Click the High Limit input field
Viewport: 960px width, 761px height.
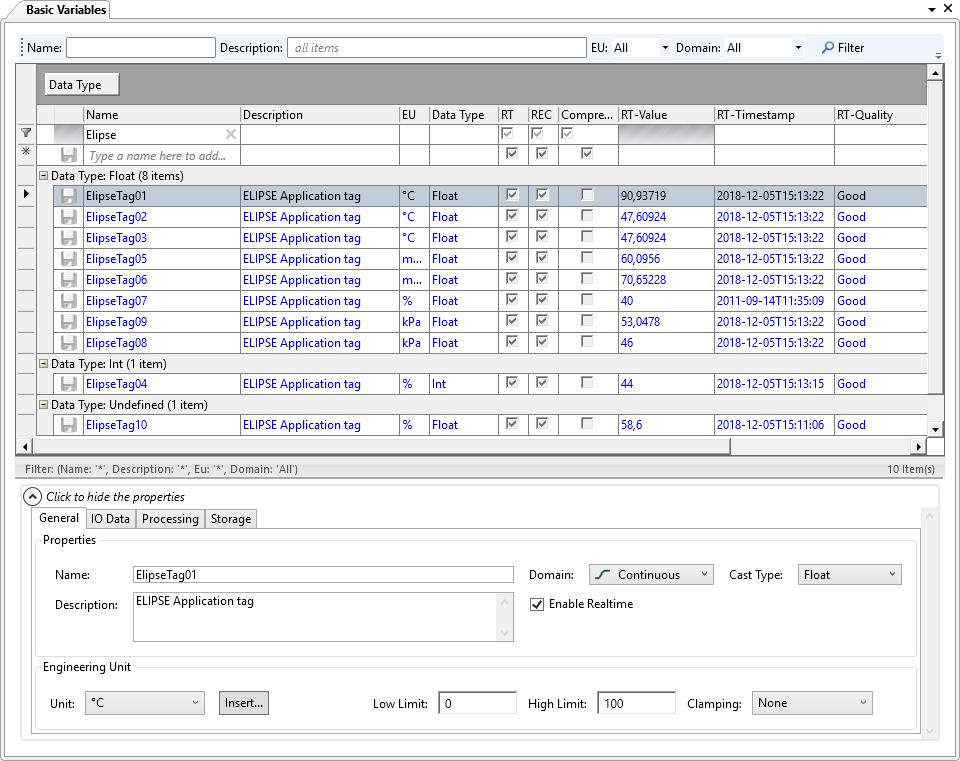[636, 703]
